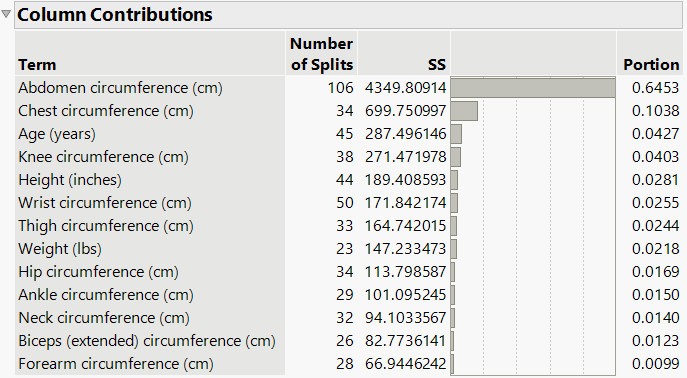
Task: Click the 23 splits count for Weight
Action: 345,249
